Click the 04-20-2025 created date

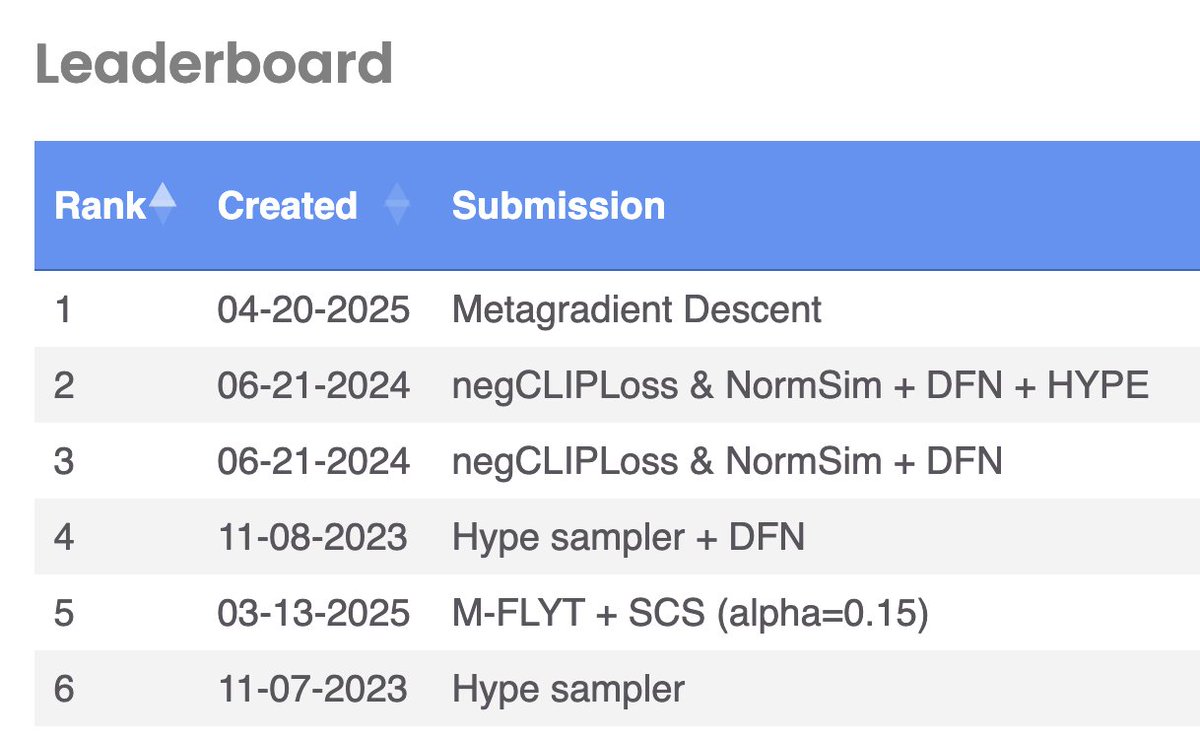tap(313, 309)
